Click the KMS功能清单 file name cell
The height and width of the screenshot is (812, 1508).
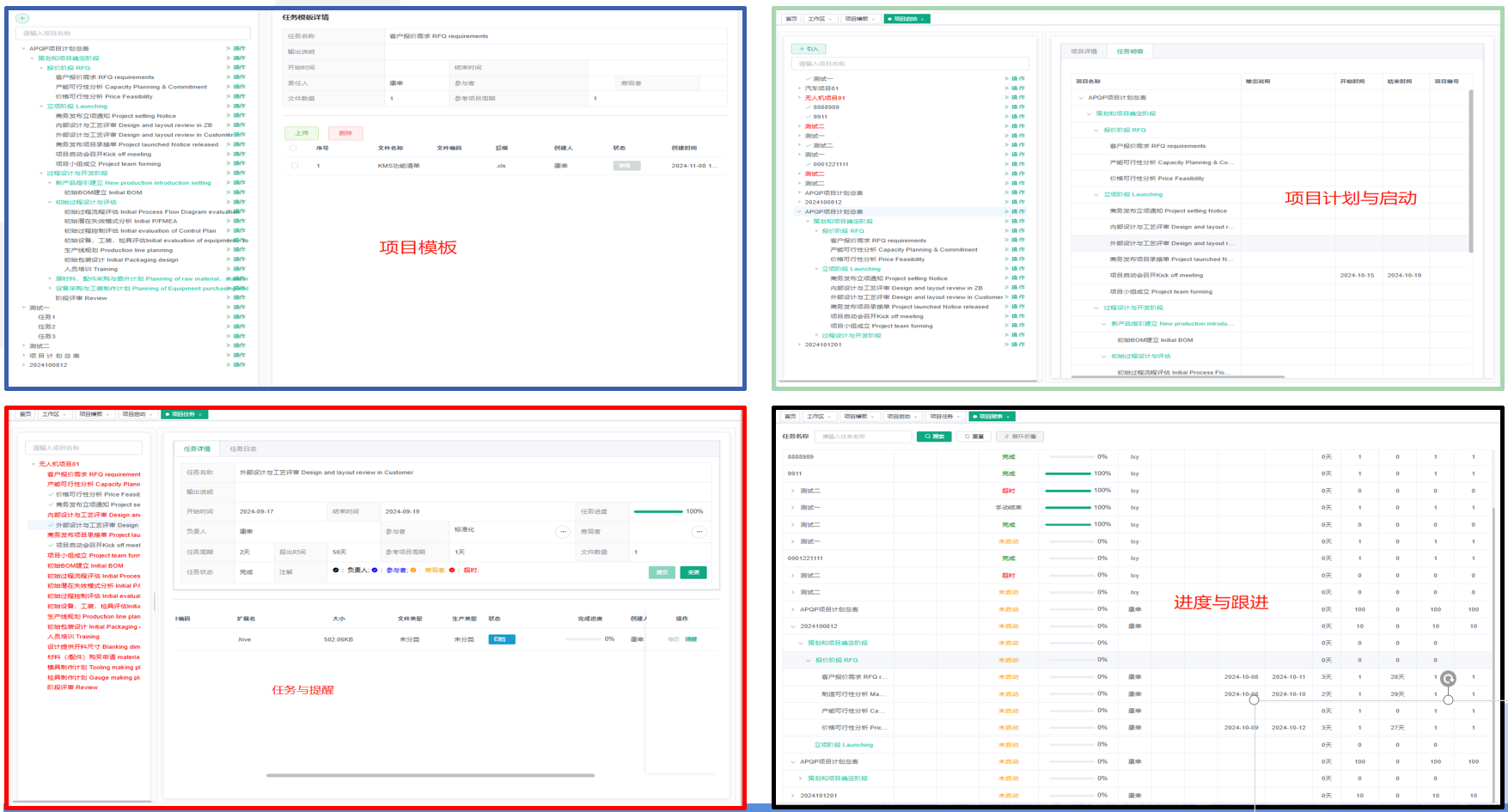point(399,166)
